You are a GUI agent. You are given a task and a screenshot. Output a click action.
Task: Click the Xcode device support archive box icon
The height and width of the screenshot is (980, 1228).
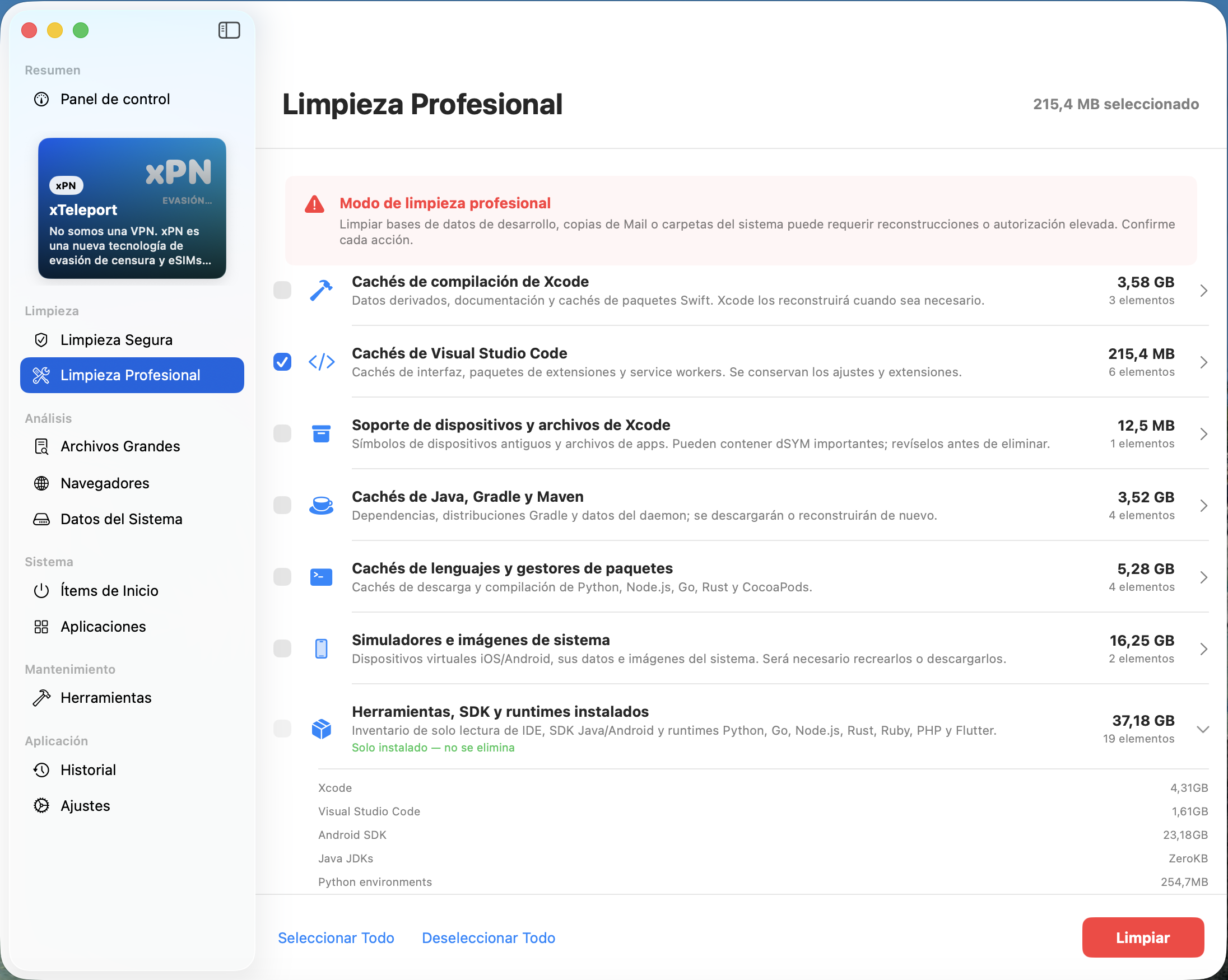click(x=321, y=434)
